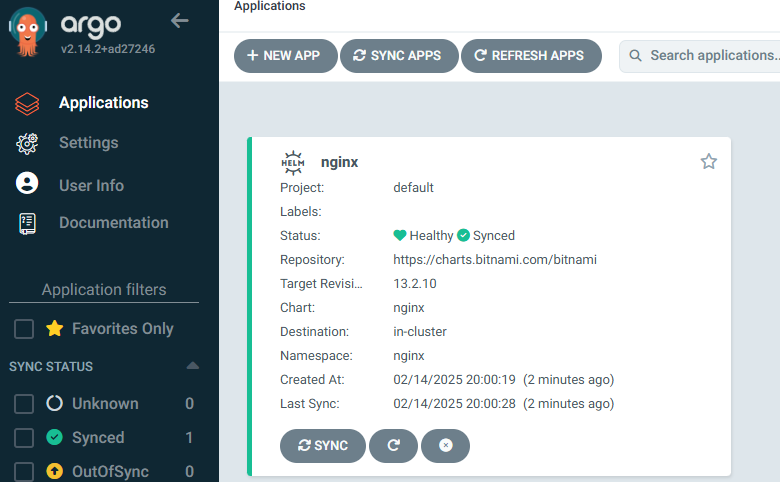
Task: Toggle the Favorites Only checkbox
Action: [24, 329]
